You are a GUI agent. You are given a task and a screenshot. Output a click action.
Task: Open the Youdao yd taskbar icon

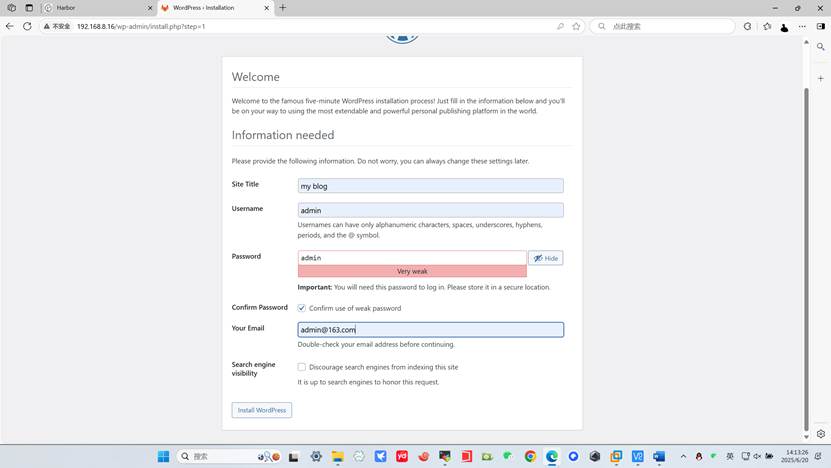402,456
